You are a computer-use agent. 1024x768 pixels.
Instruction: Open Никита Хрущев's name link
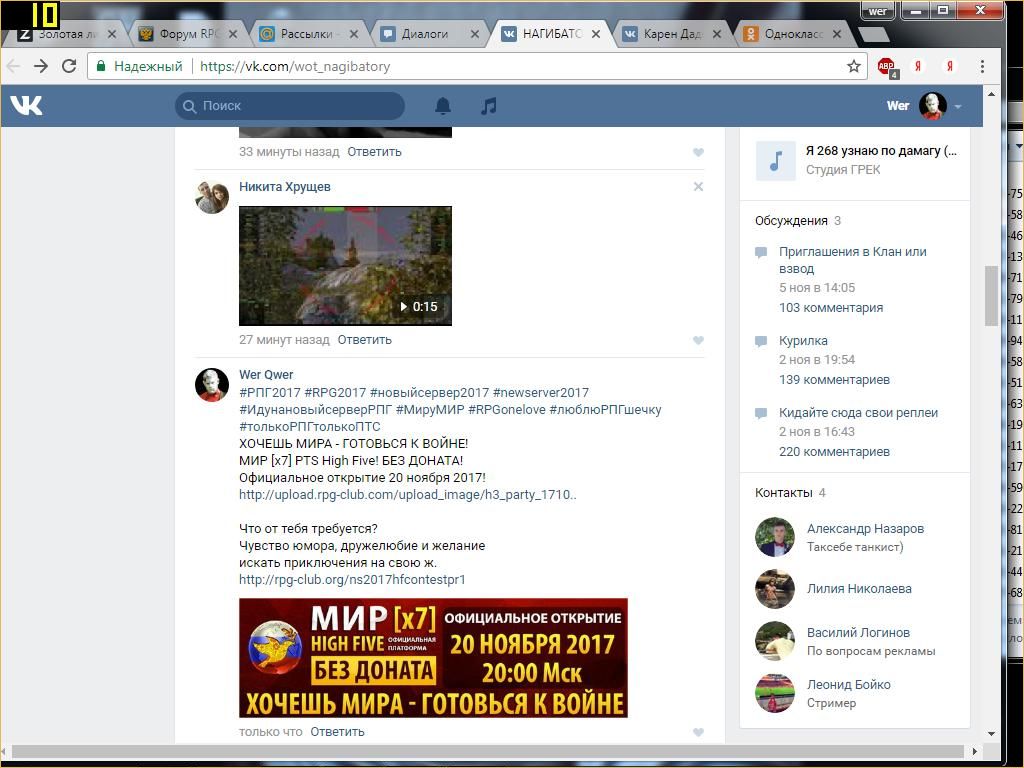285,187
